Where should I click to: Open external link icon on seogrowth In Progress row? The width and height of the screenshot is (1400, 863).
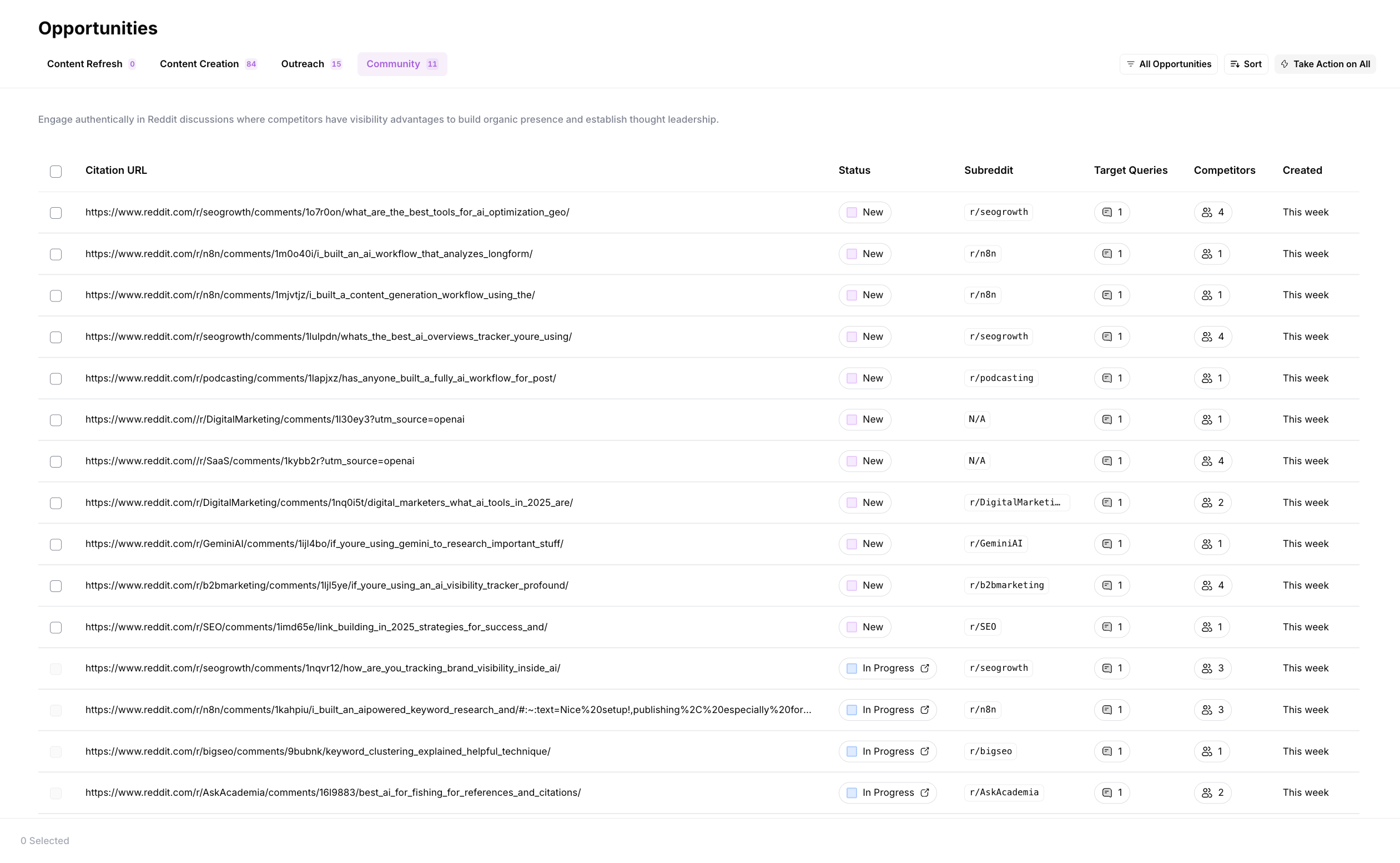click(x=925, y=669)
